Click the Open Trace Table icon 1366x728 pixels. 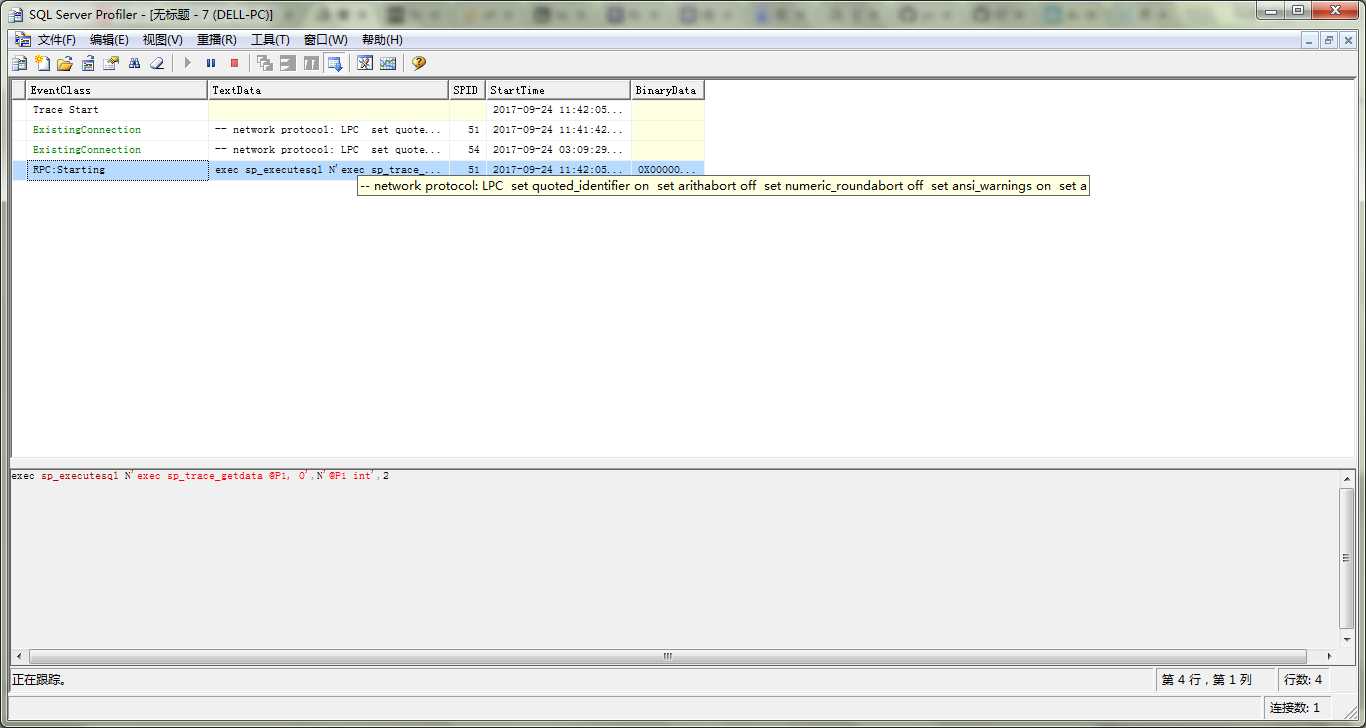88,63
